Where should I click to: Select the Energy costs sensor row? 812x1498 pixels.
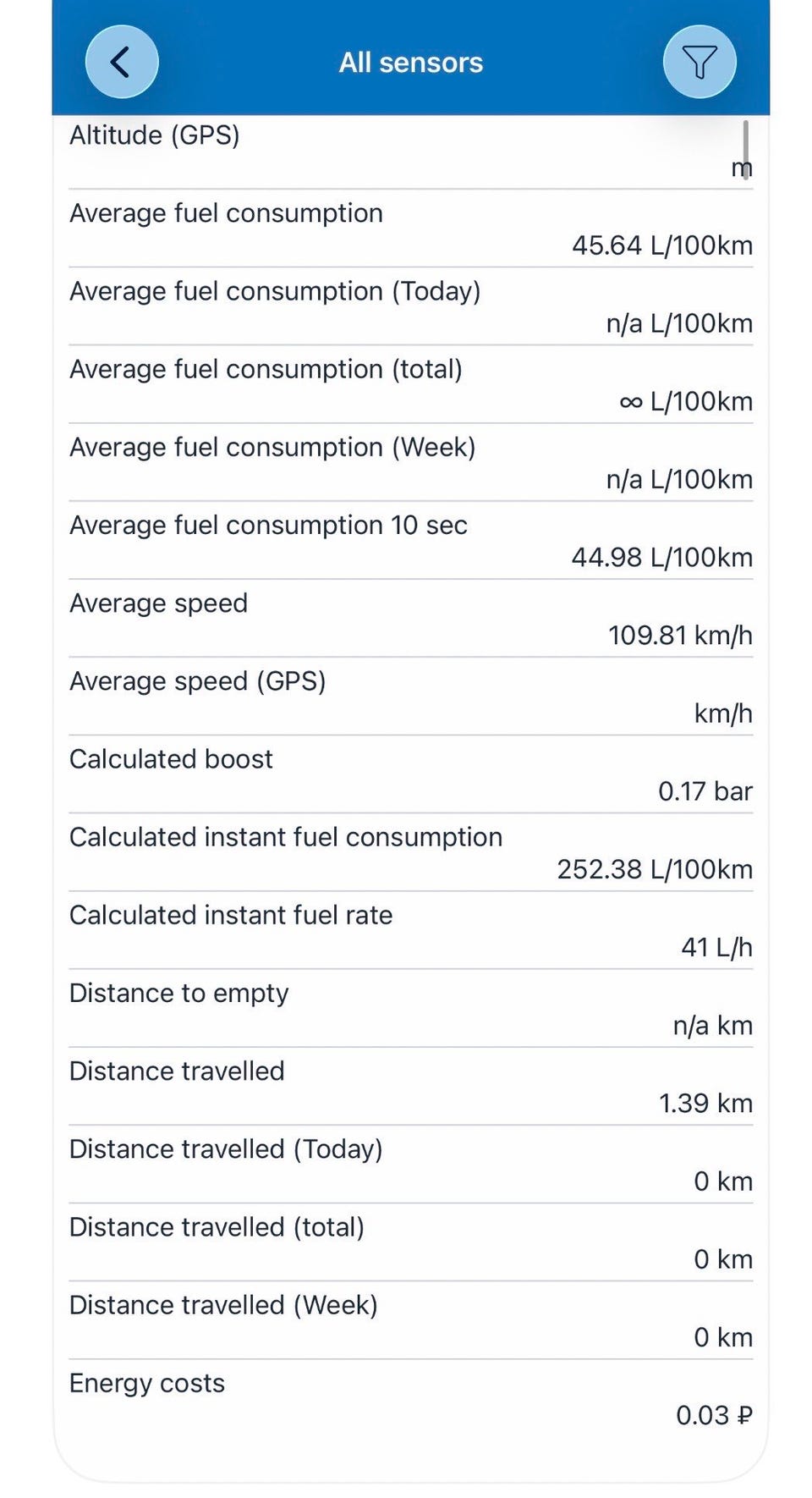(x=411, y=1398)
